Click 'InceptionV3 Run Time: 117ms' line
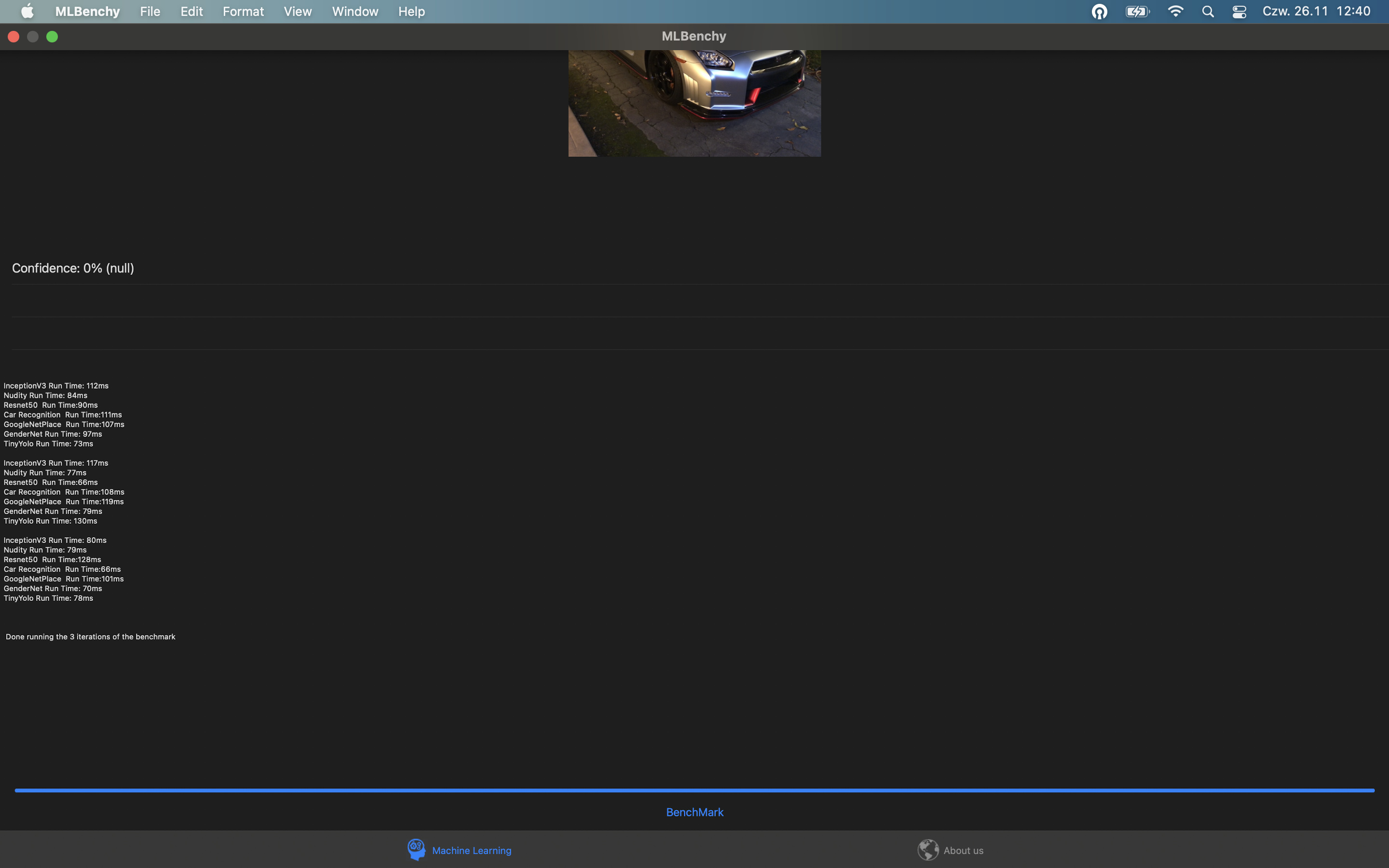This screenshot has height=868, width=1389. click(55, 463)
